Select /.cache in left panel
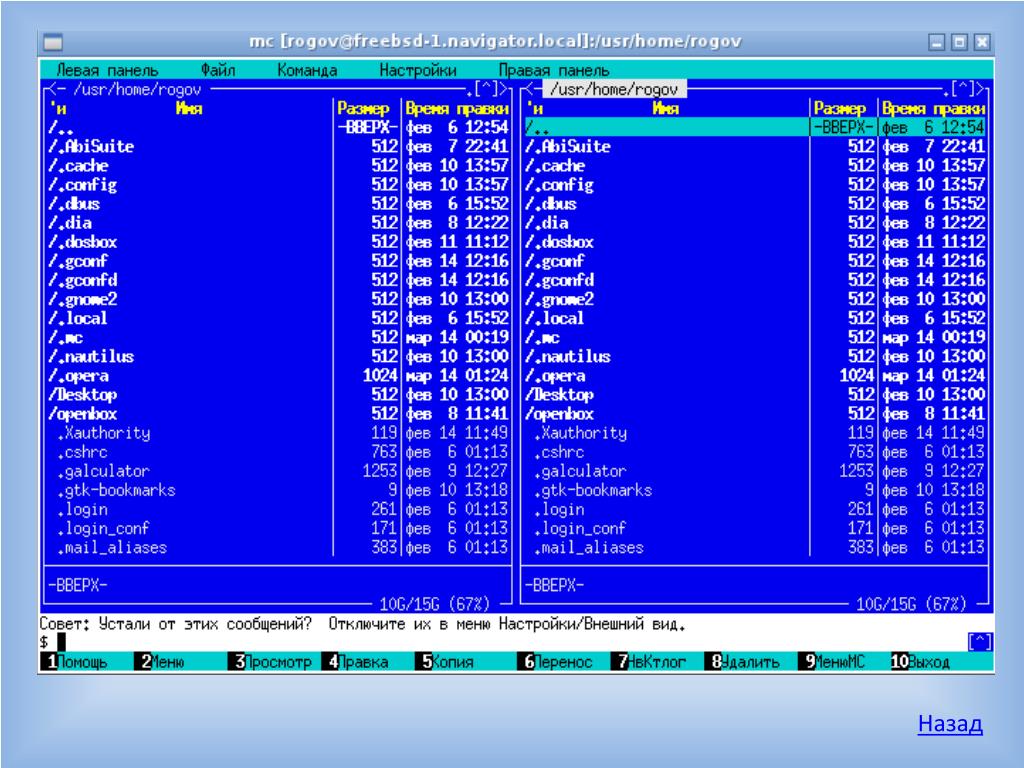 click(x=278, y=165)
